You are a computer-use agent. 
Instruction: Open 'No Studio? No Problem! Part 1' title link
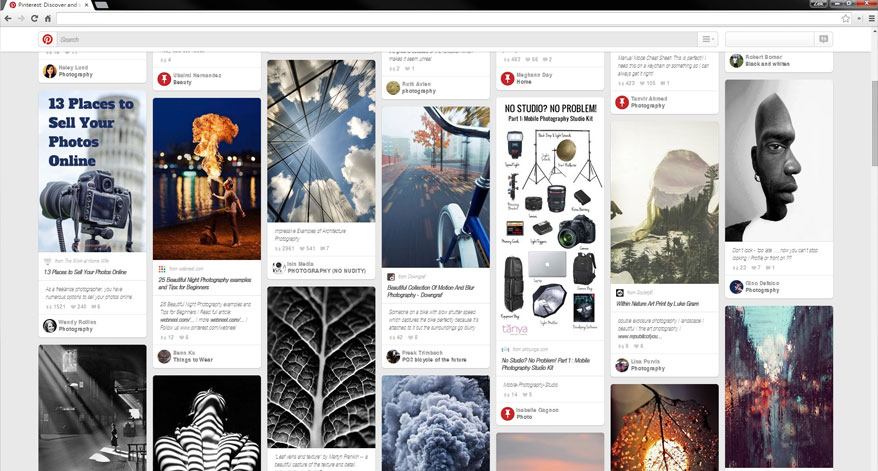[x=545, y=364]
